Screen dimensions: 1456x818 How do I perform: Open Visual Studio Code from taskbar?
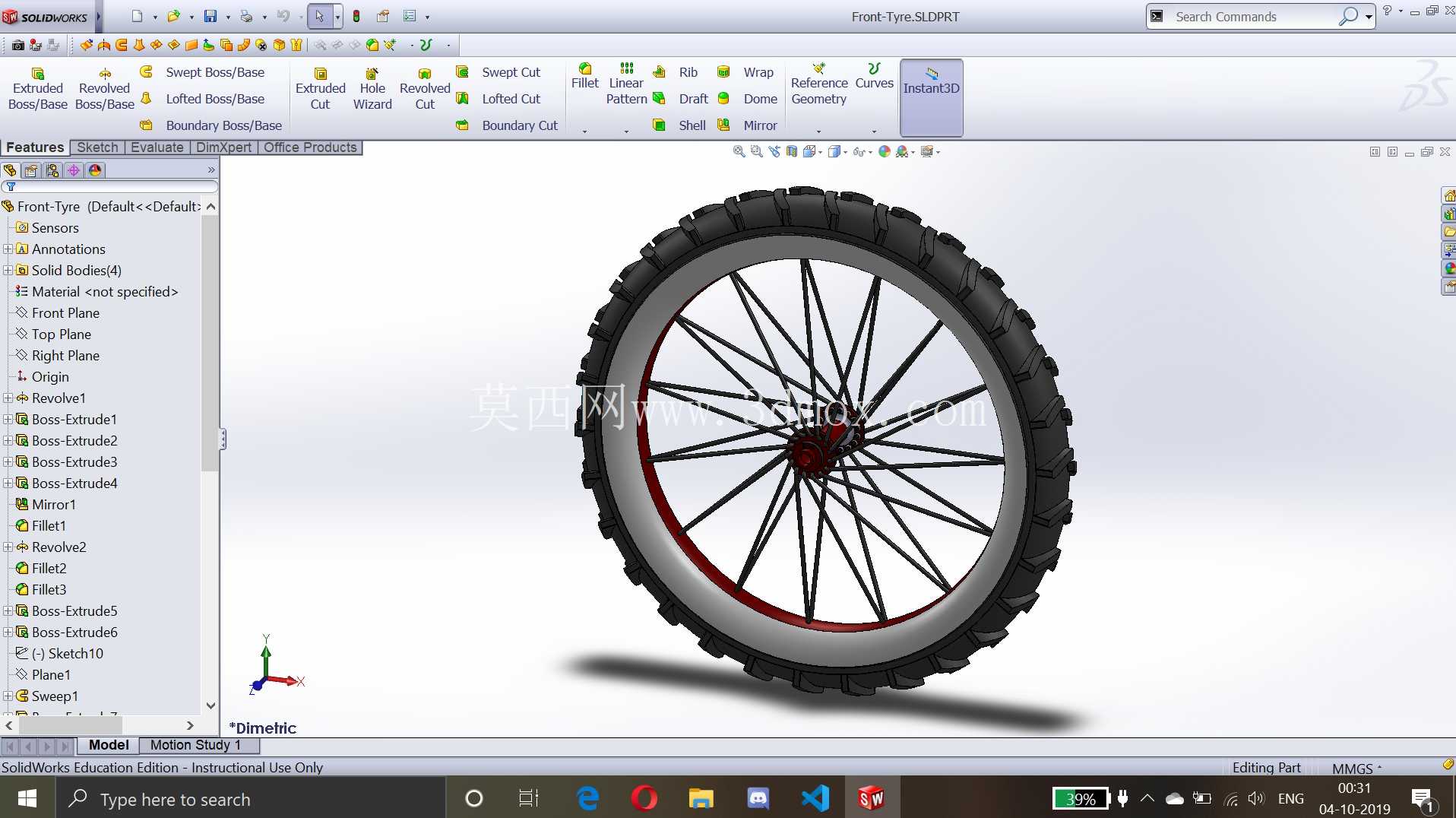click(815, 798)
